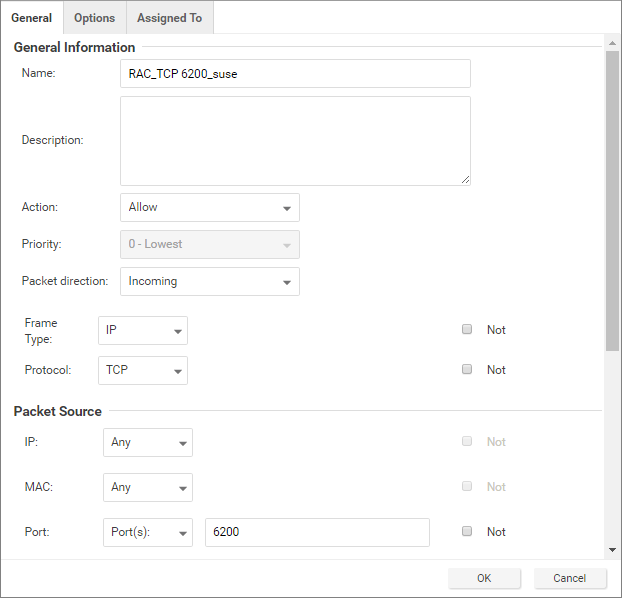Open the Packet Source IP dropdown
This screenshot has width=622, height=598.
click(x=147, y=443)
